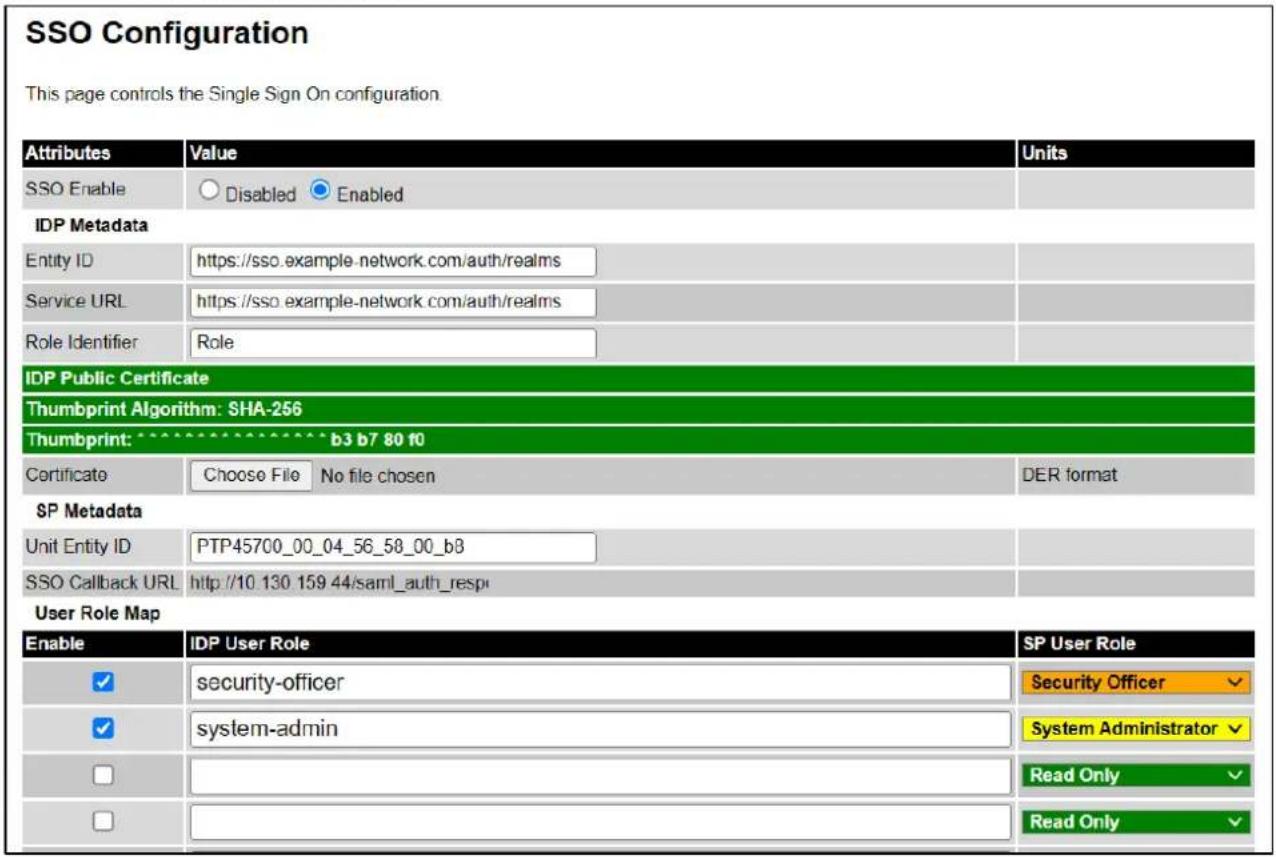Click the system-admin IDP User Role field
The width and height of the screenshot is (1276, 857).
[599, 729]
